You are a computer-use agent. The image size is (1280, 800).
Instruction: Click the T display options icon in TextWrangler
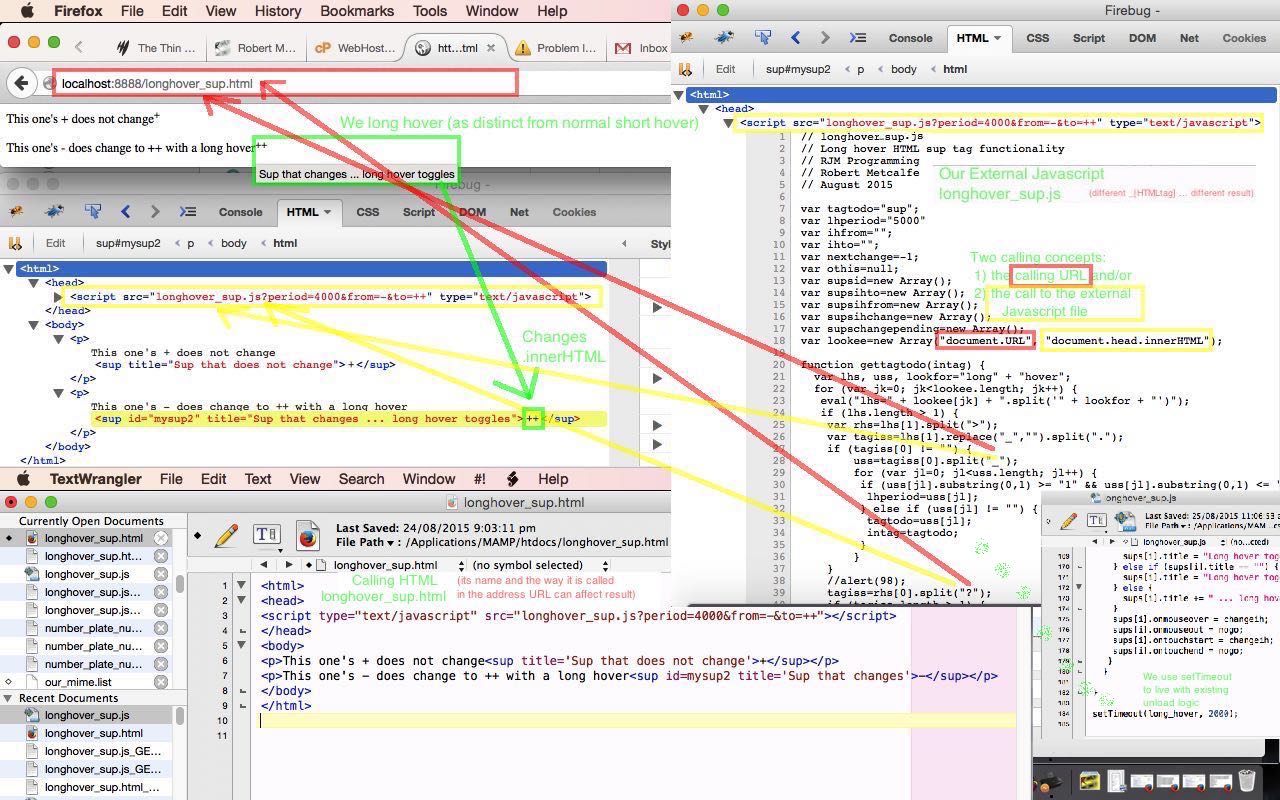[x=266, y=534]
